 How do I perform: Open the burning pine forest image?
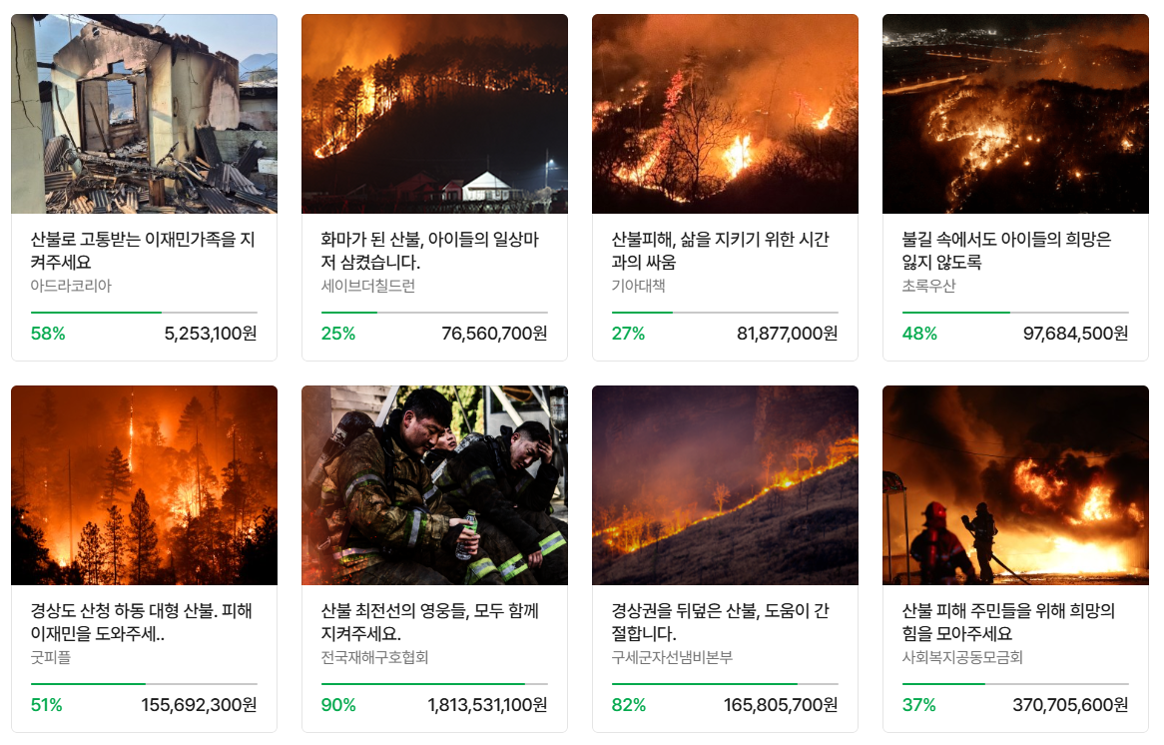pyautogui.click(x=144, y=485)
